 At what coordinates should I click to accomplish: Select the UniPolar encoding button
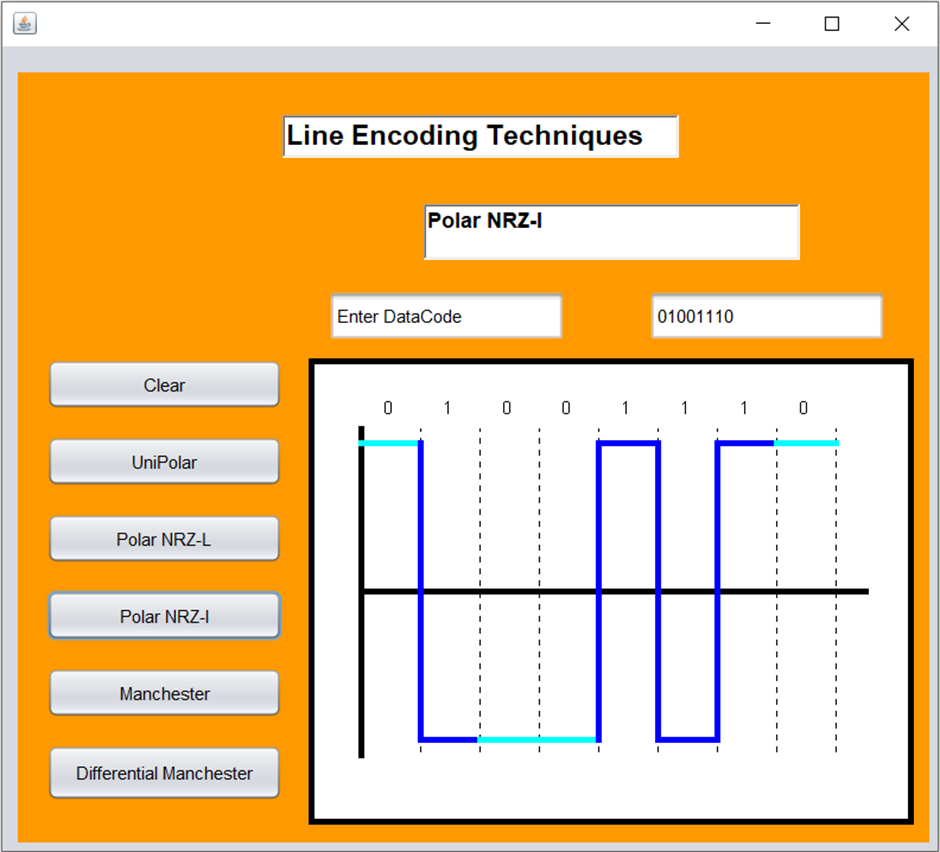163,461
